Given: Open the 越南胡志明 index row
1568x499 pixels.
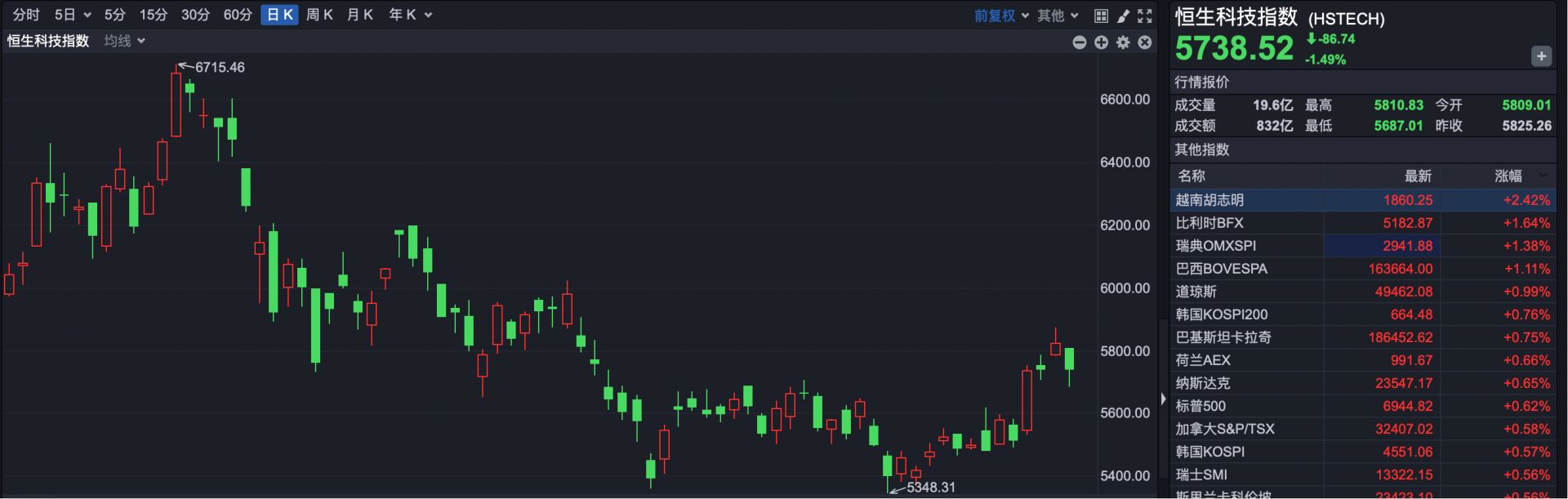Looking at the screenshot, I should tap(1209, 200).
